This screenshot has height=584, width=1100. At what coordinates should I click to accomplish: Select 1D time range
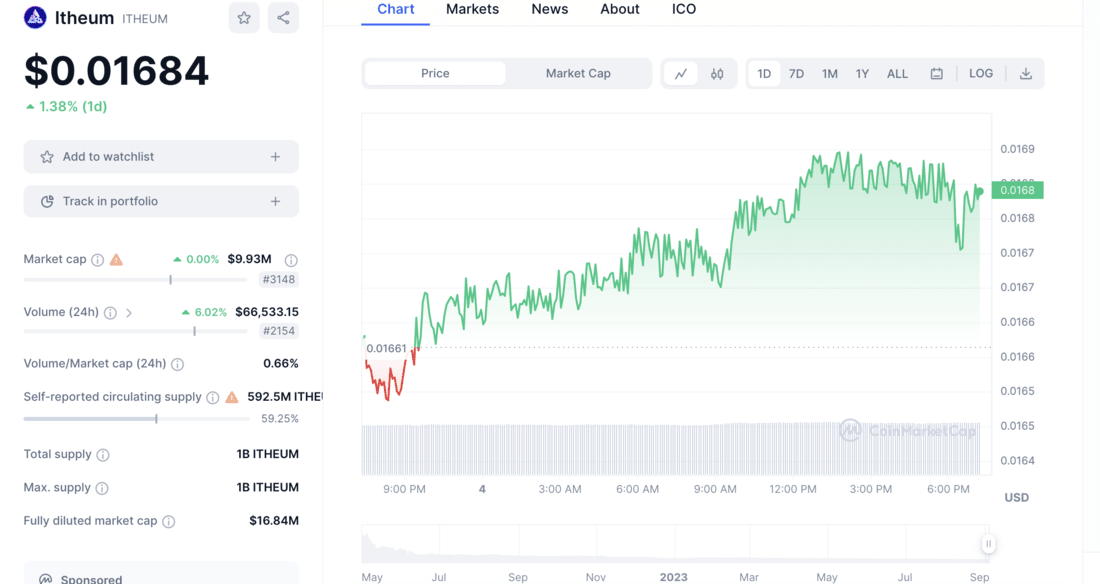[764, 74]
